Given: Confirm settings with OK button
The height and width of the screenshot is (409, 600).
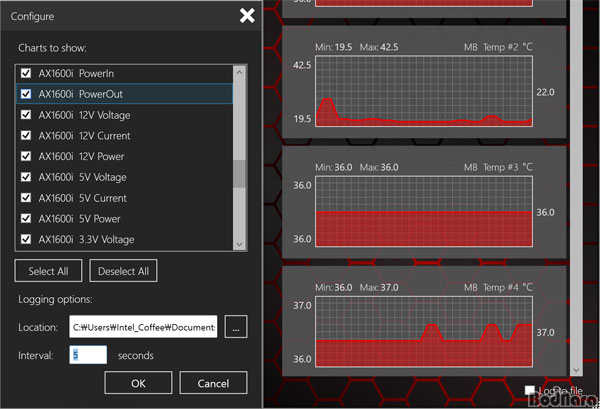Looking at the screenshot, I should pyautogui.click(x=138, y=383).
